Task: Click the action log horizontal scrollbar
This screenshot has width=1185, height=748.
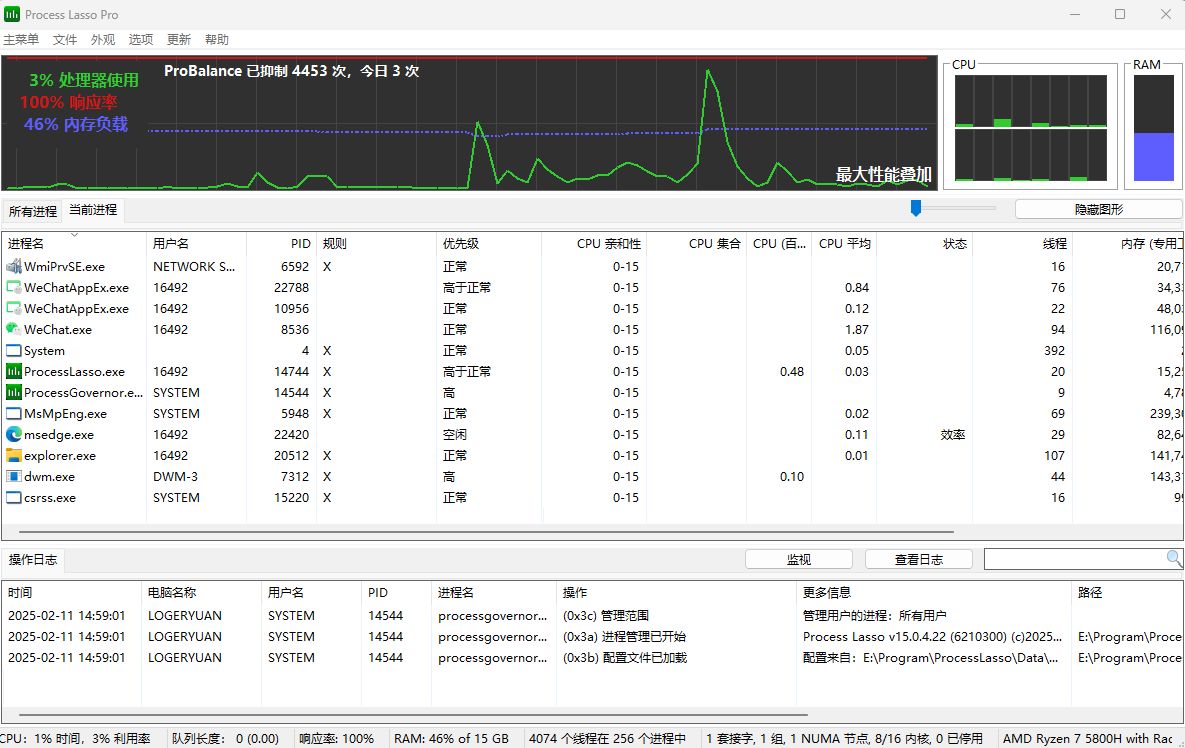Action: pos(413,714)
